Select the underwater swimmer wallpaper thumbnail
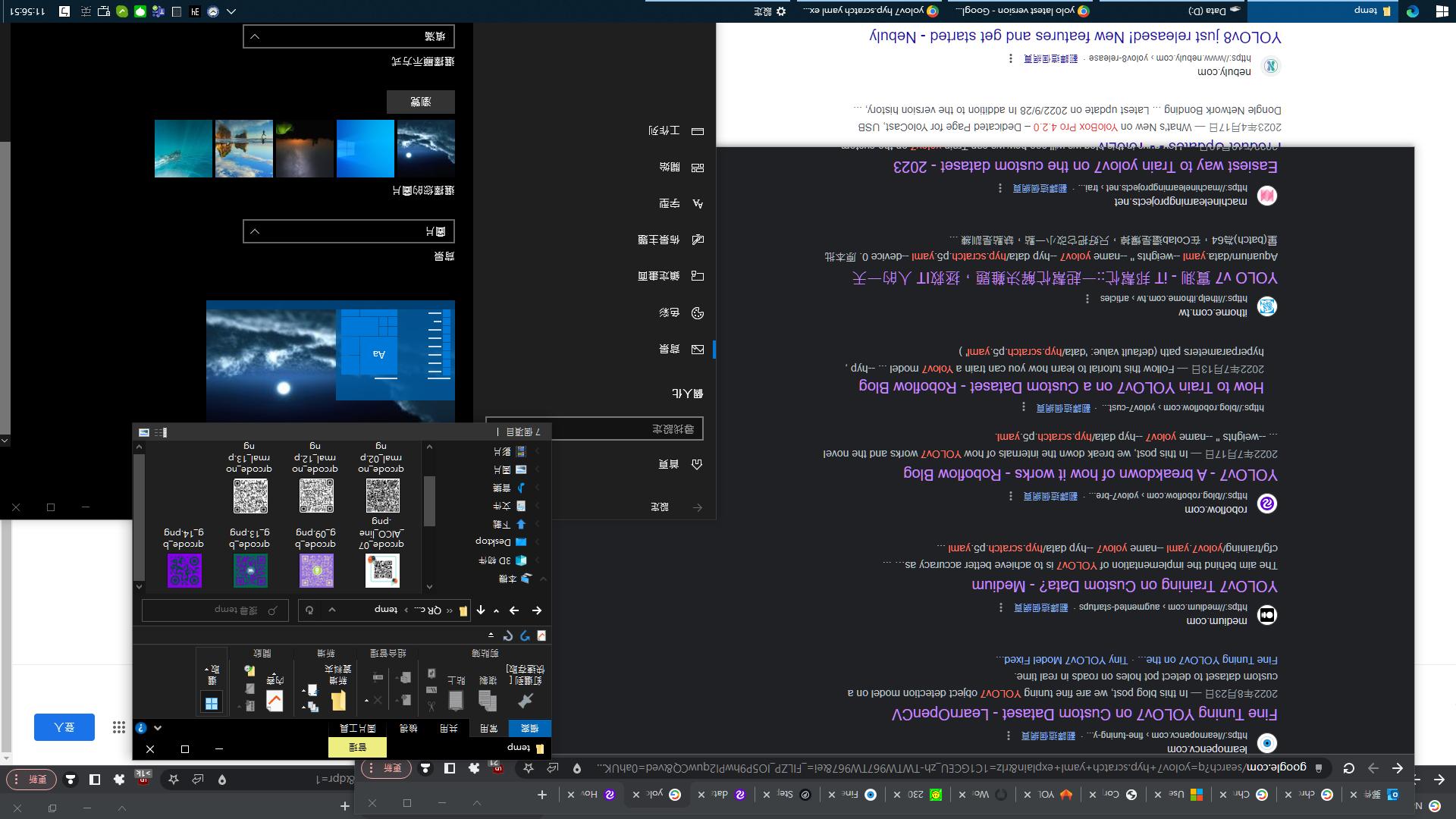This screenshot has height=819, width=1456. [184, 149]
